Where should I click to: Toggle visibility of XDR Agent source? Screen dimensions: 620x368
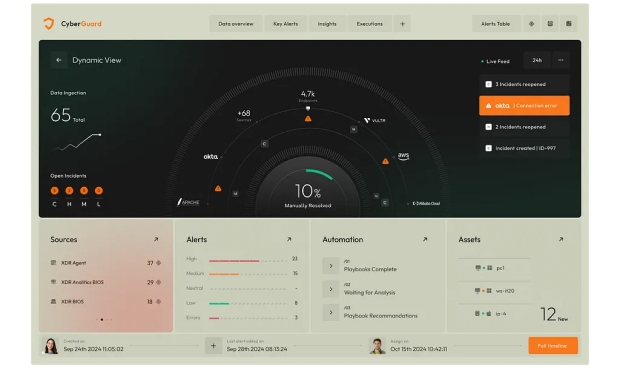(x=159, y=263)
